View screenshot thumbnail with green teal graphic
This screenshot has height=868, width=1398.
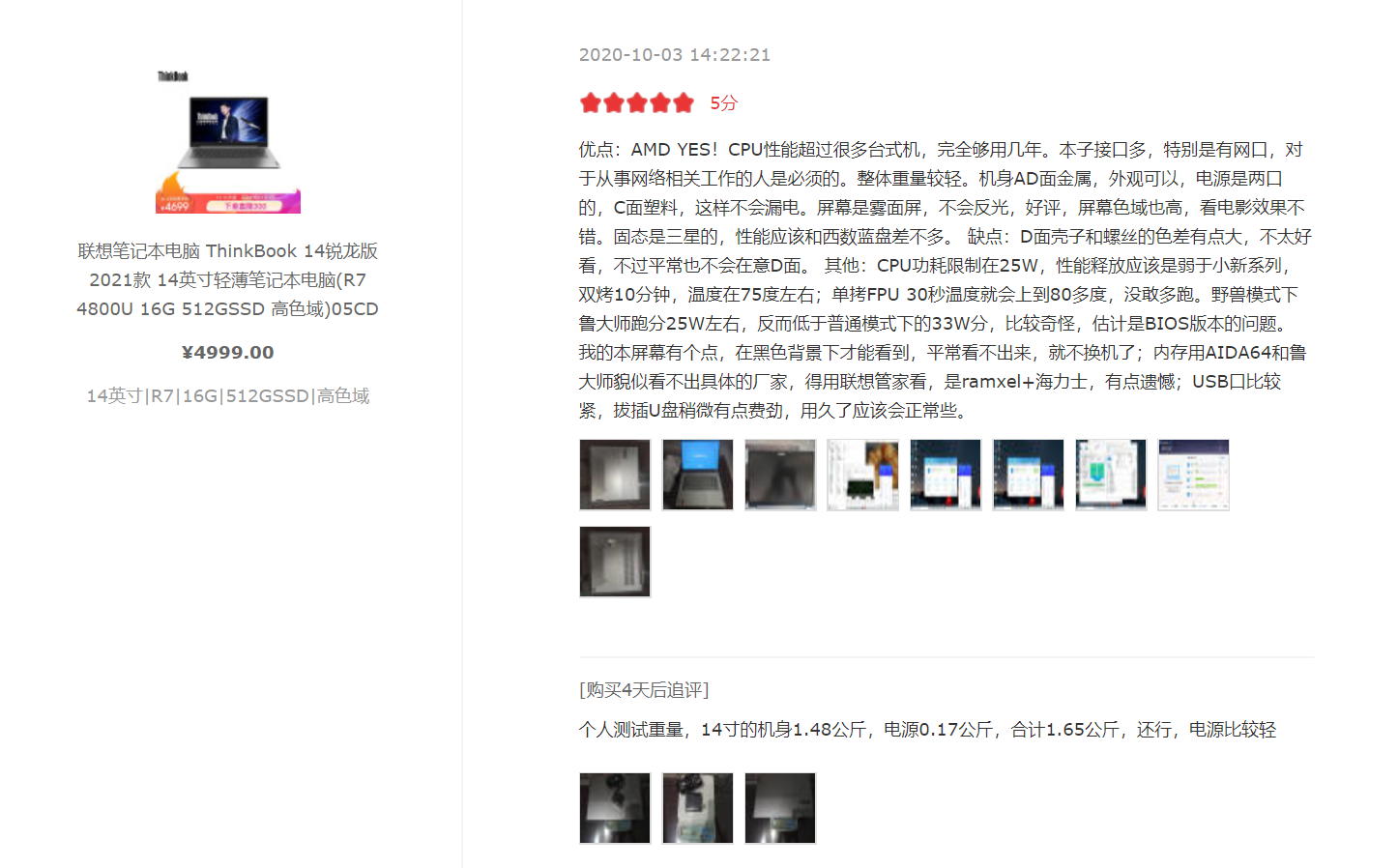pos(1111,475)
